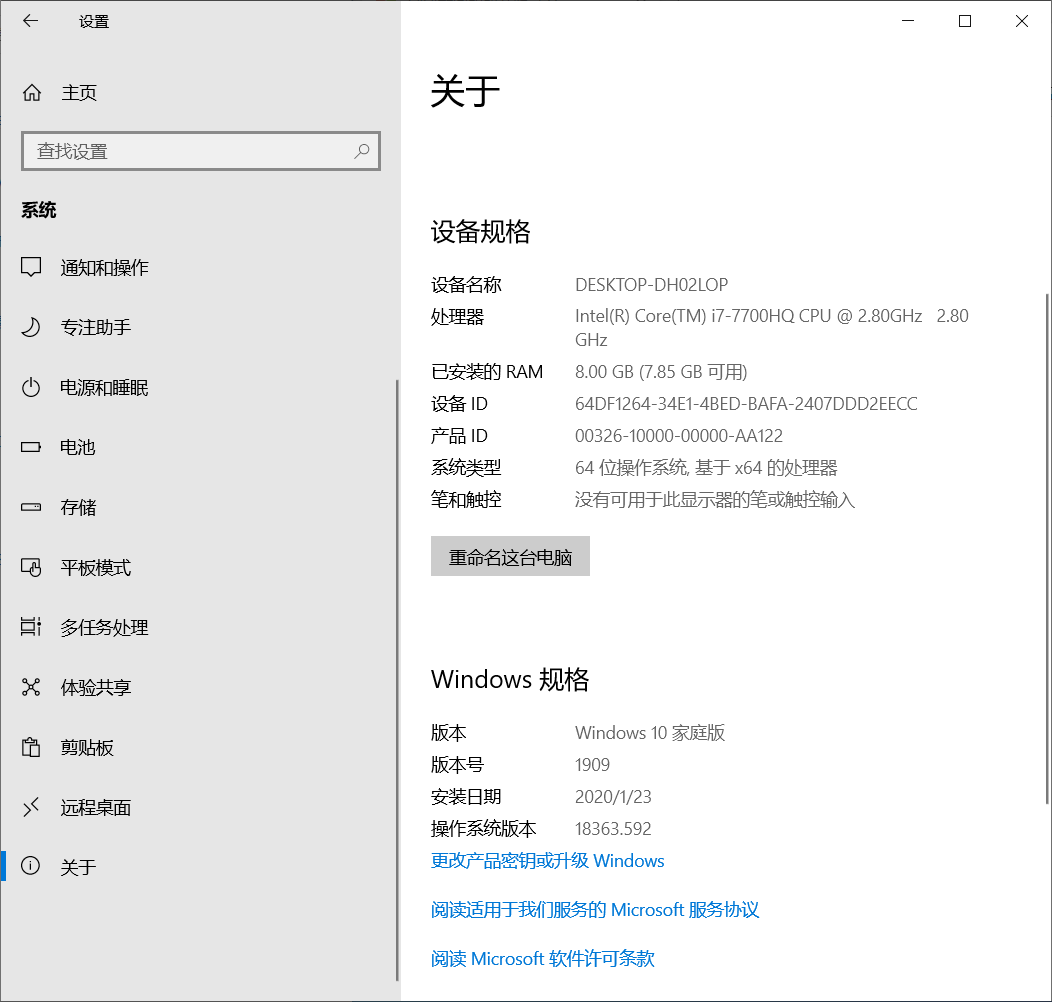The image size is (1052, 1002).
Task: Open 更改产品密钥或升级 Windows link
Action: 547,860
